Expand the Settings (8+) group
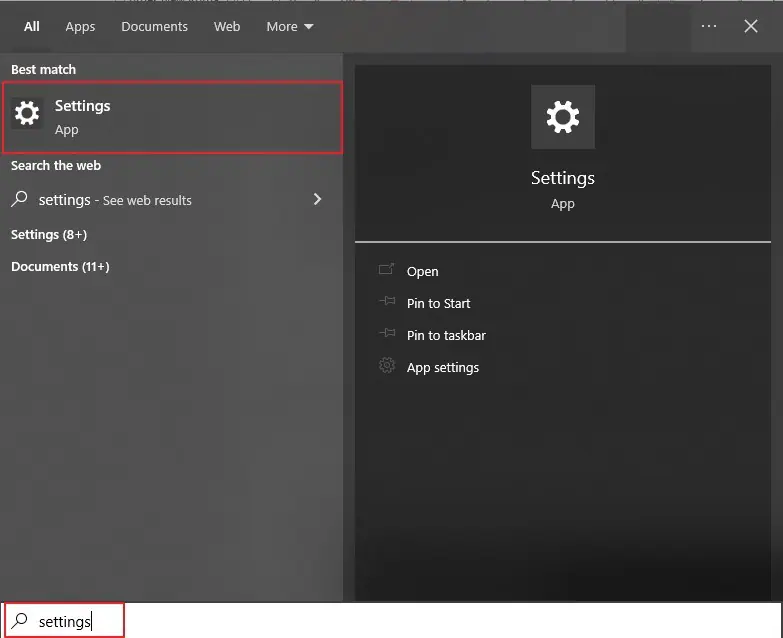Screen dimensions: 783x638 (49, 234)
